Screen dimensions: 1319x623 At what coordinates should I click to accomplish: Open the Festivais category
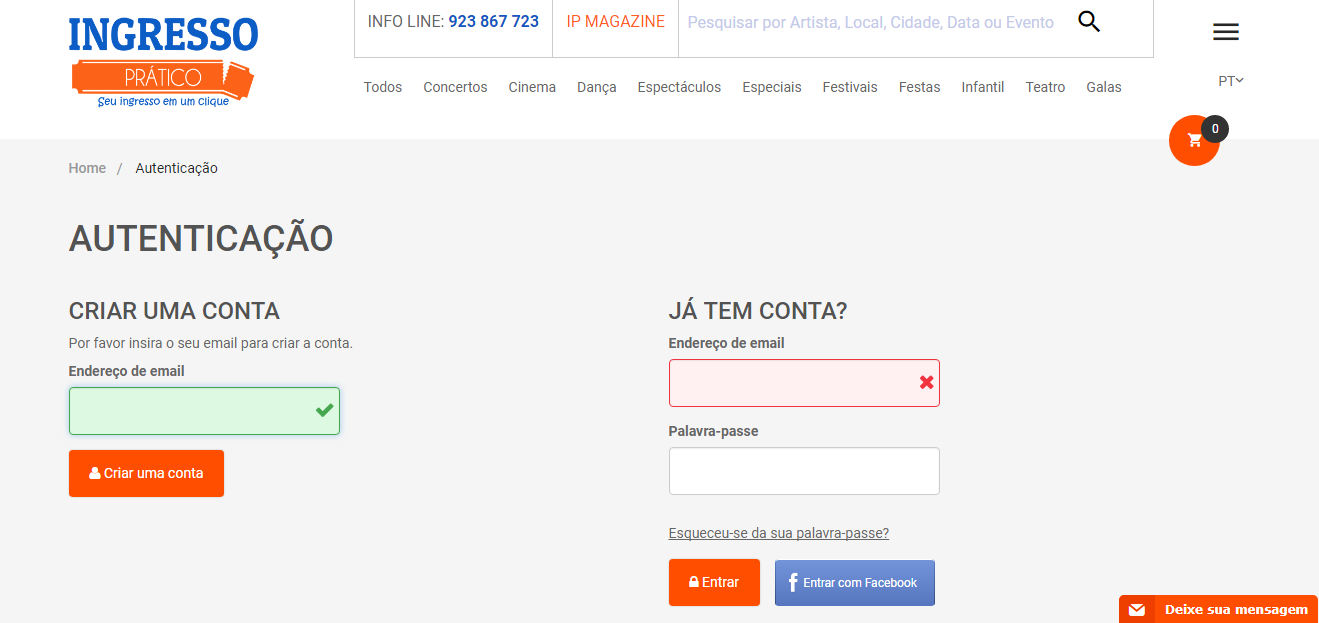click(850, 87)
